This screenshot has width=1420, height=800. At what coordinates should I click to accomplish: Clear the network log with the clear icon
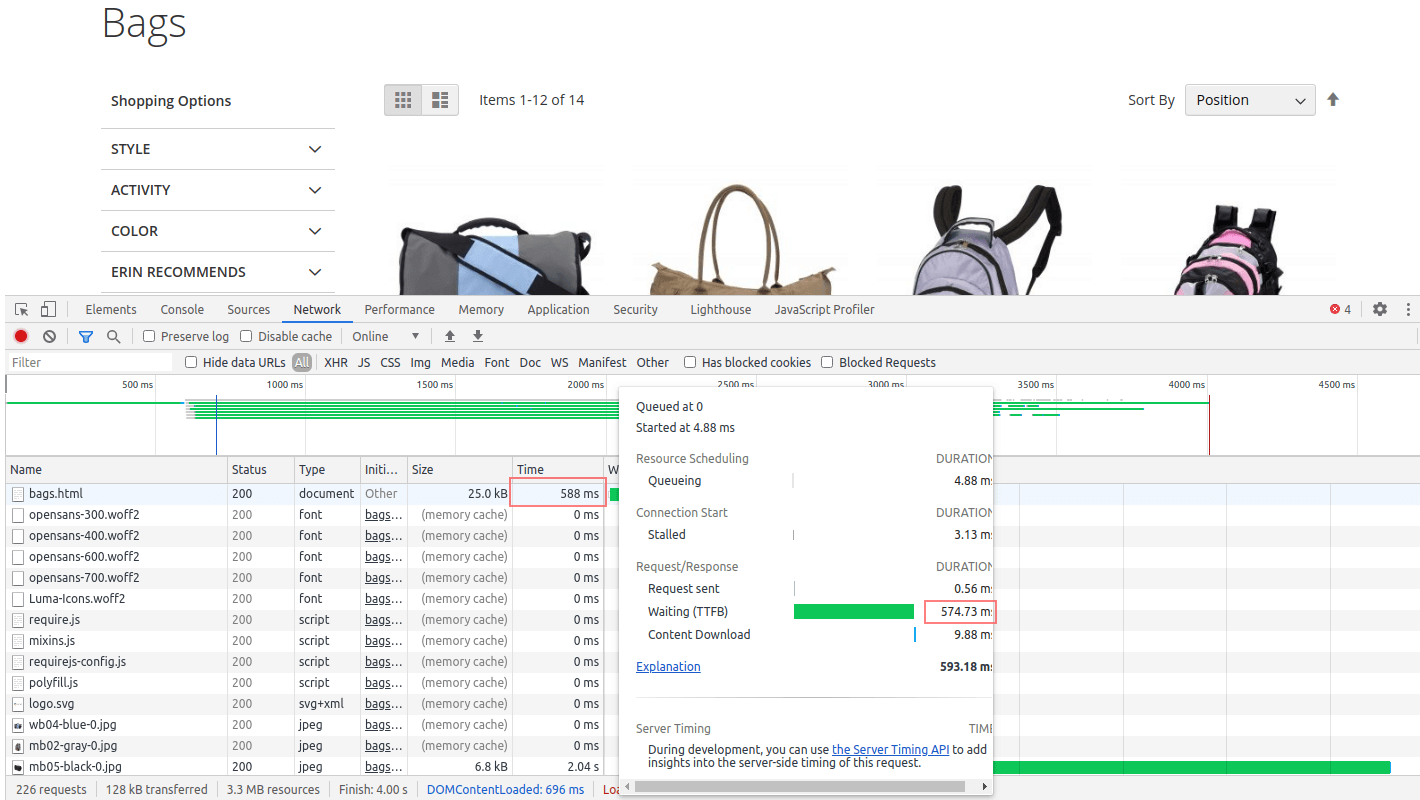pyautogui.click(x=49, y=336)
